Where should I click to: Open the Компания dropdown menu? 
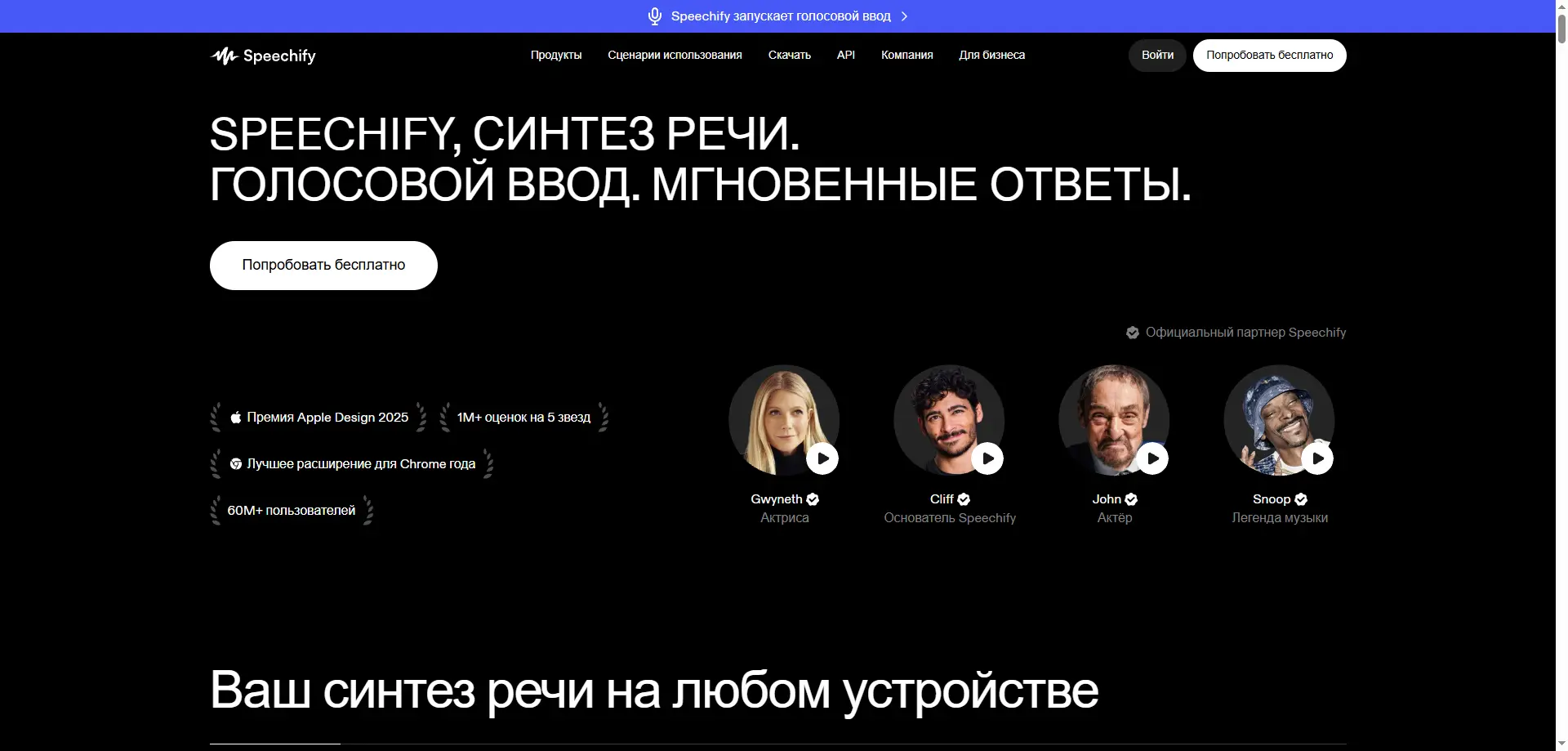906,55
